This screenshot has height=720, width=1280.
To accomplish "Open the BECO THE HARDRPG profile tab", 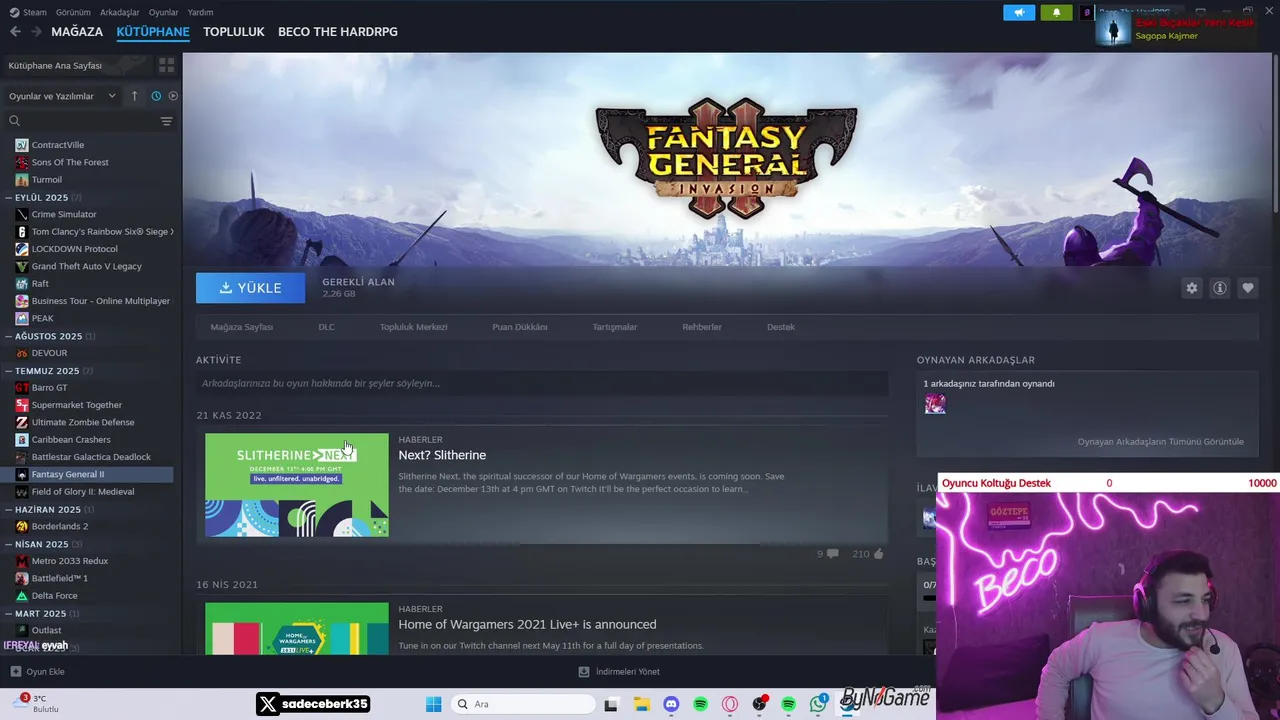I will (x=337, y=32).
